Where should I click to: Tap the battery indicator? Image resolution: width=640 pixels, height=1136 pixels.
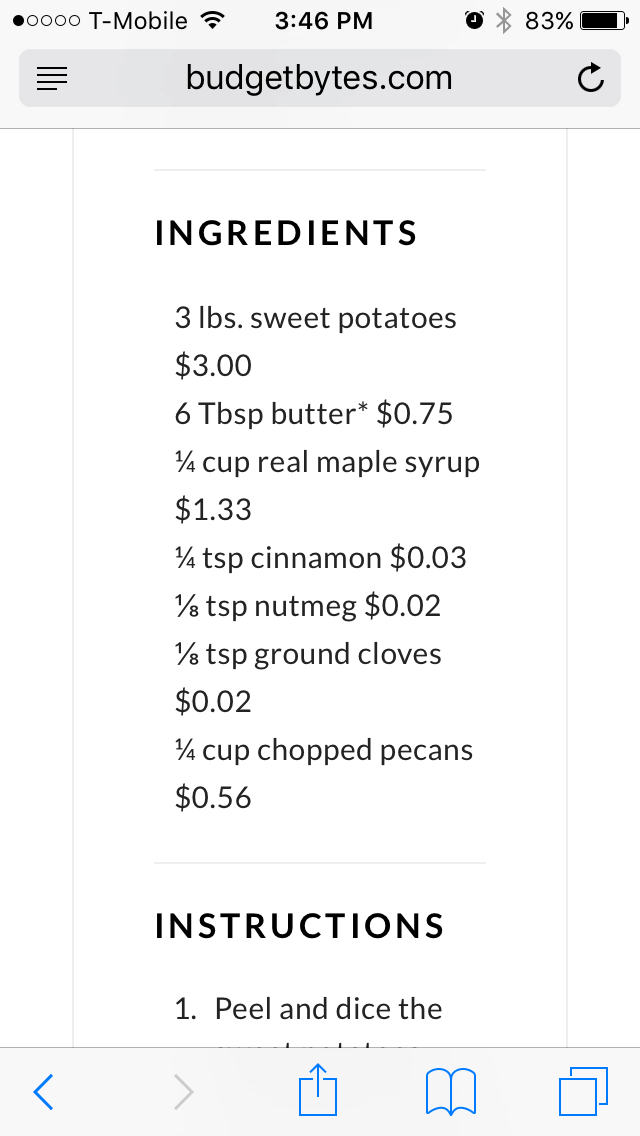tap(600, 18)
